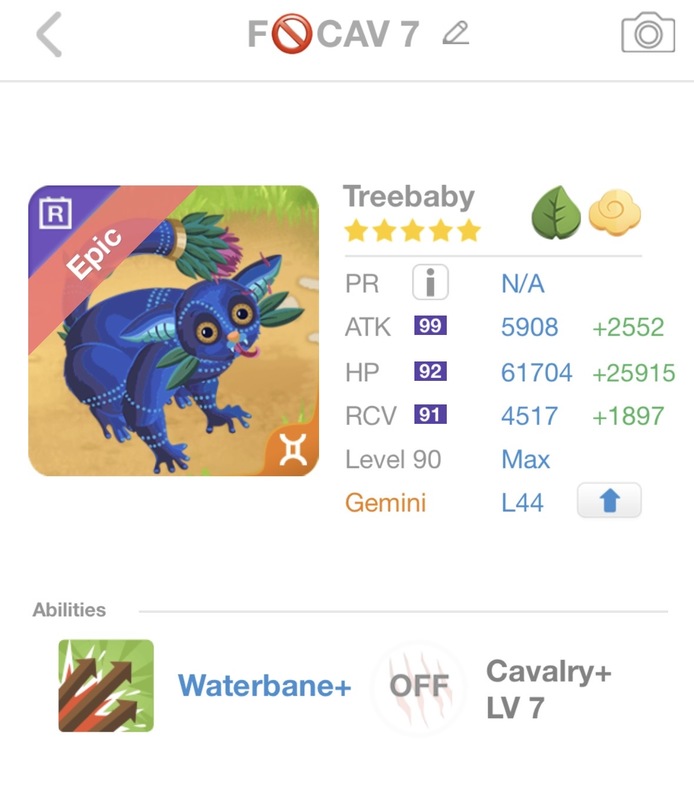Screen dimensions: 694x800
Task: Tap the RCV 91 purple badge
Action: coord(430,416)
